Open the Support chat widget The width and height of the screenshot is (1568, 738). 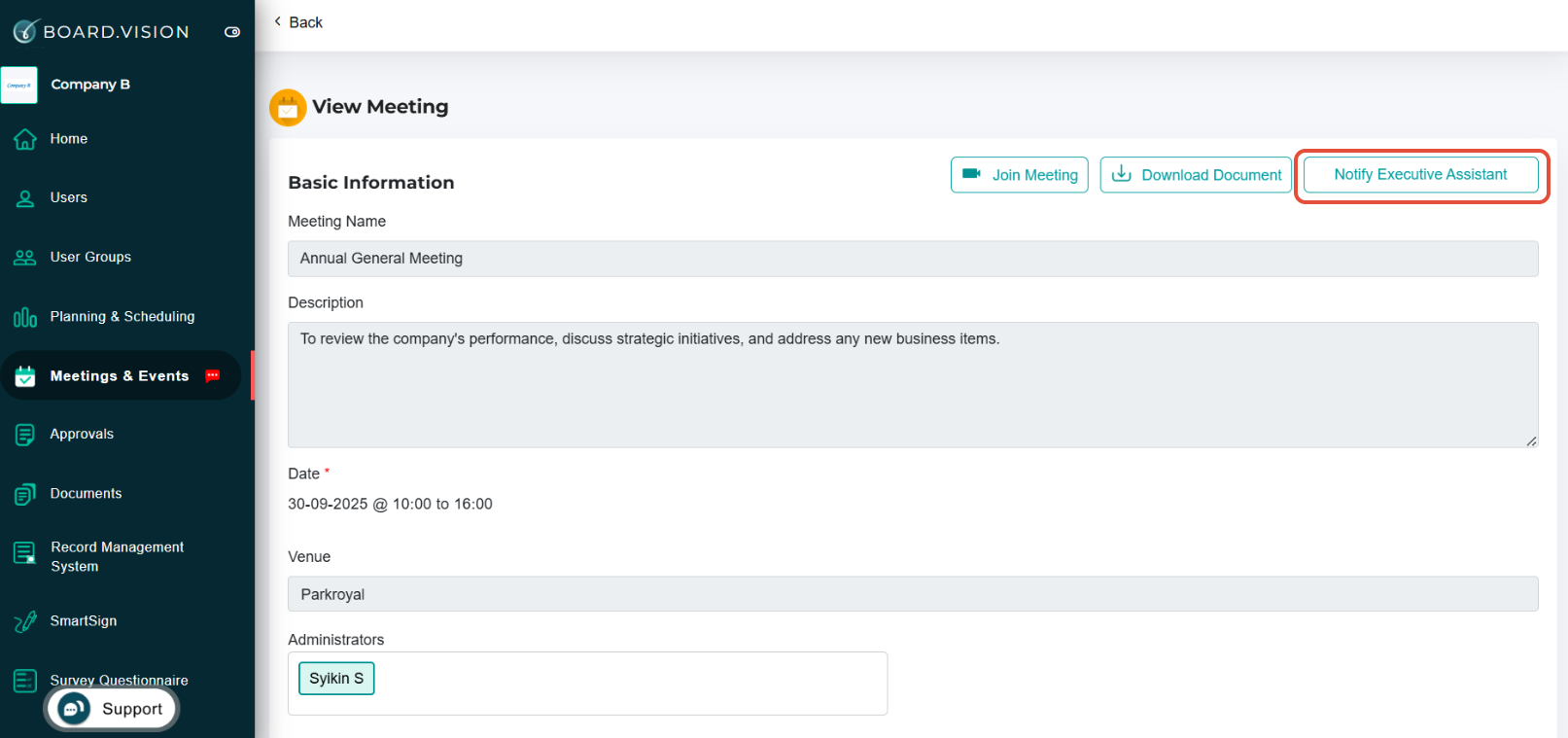[x=112, y=709]
